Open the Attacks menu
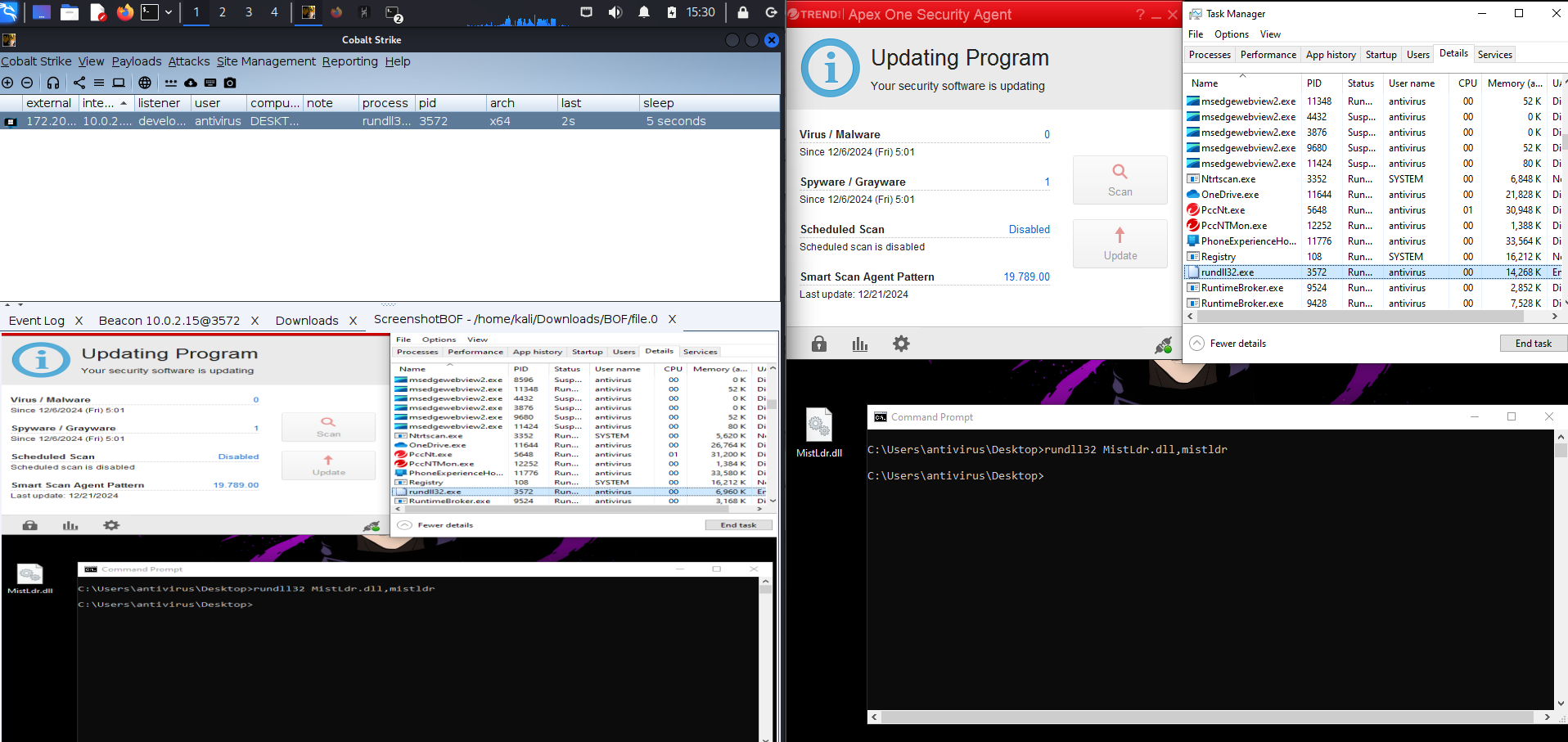 tap(189, 61)
